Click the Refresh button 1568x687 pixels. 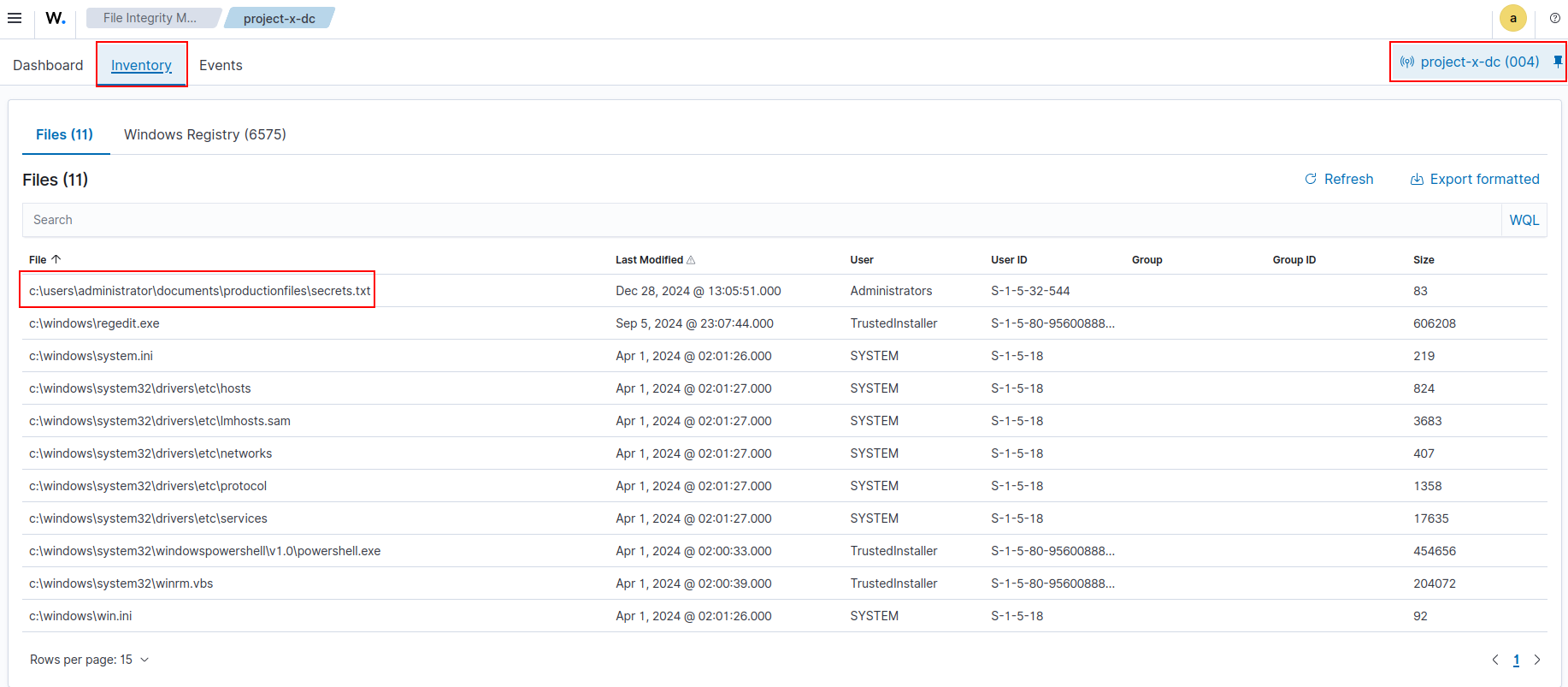1339,179
